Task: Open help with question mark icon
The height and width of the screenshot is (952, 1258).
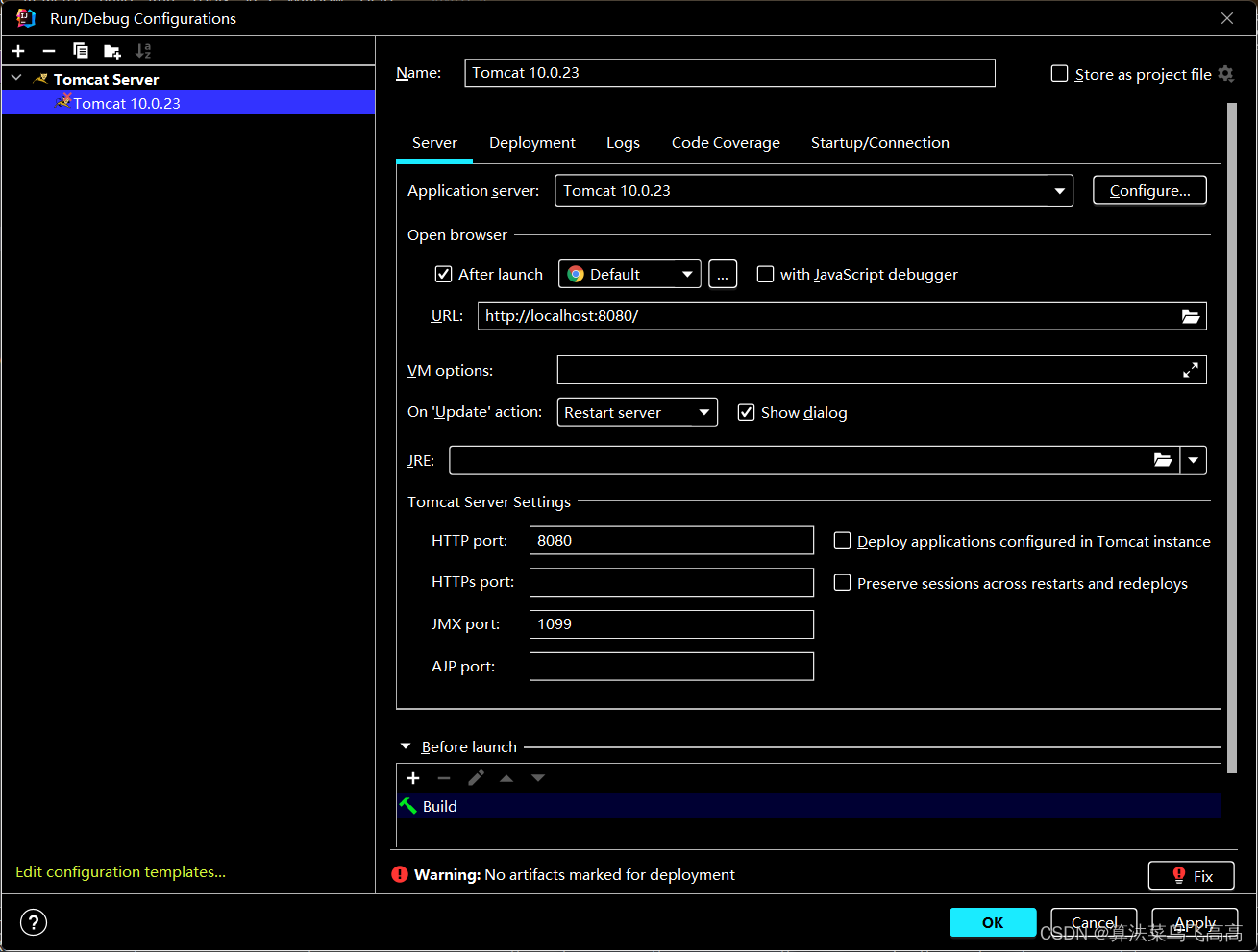Action: click(x=34, y=922)
